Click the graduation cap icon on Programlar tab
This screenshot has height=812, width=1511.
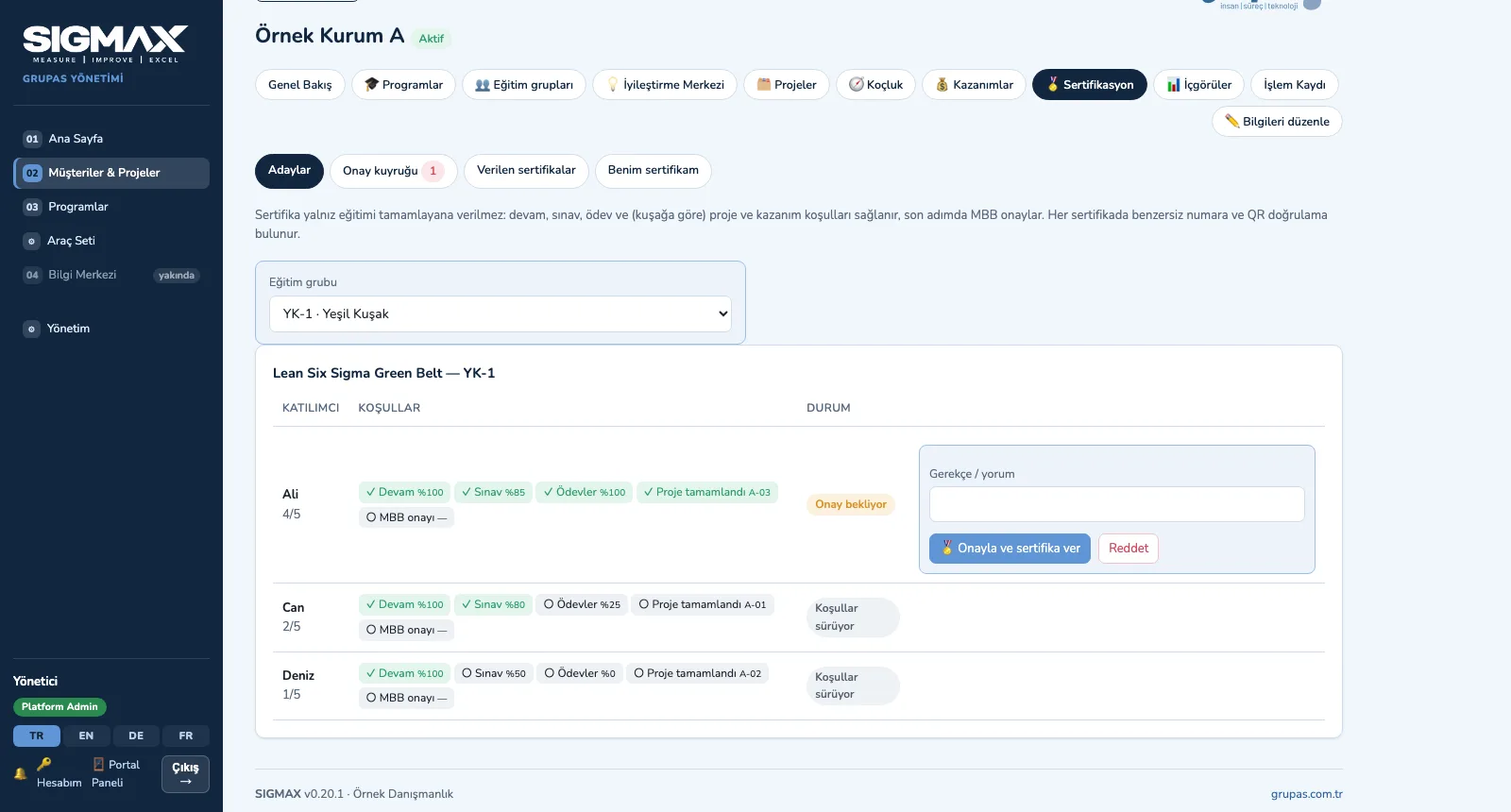pyautogui.click(x=371, y=85)
